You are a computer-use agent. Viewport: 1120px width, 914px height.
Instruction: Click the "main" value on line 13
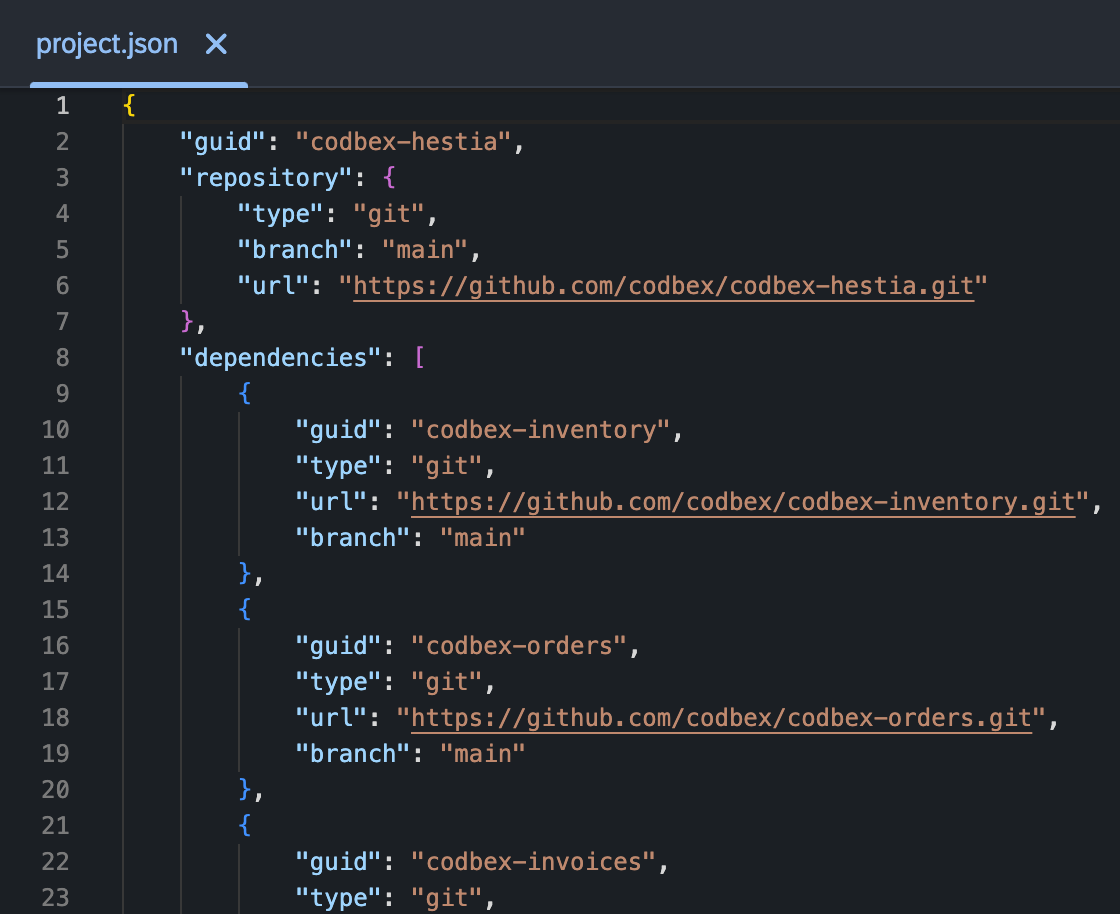[x=483, y=538]
